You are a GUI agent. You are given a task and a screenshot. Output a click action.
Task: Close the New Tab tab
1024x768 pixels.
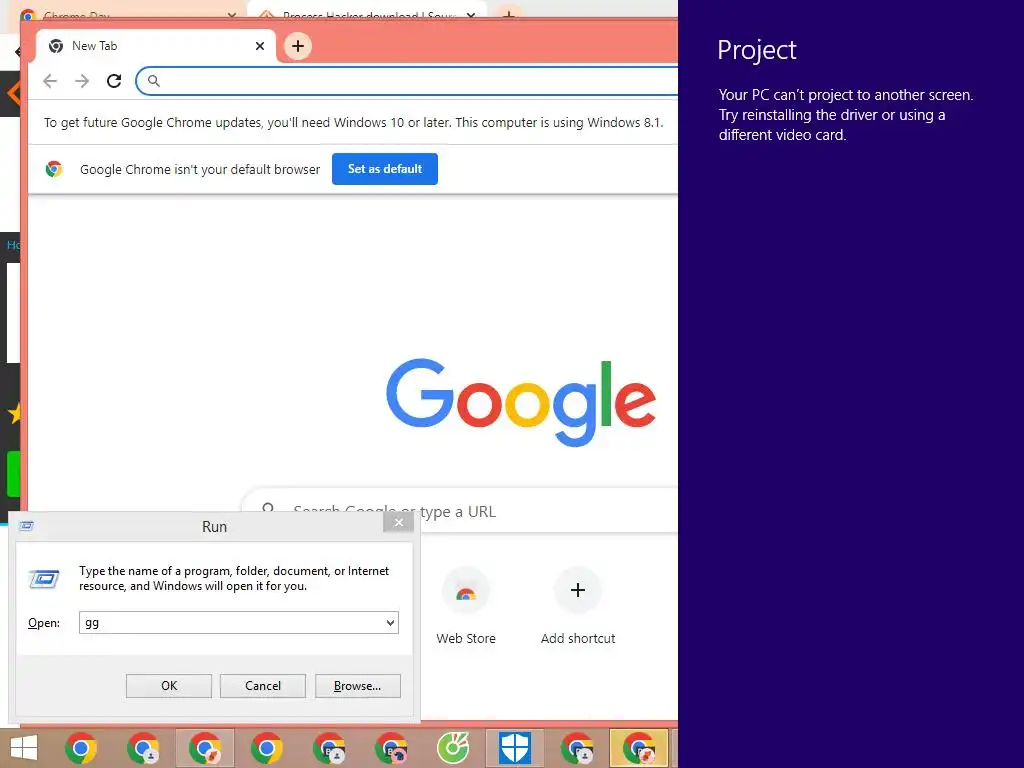pos(260,46)
